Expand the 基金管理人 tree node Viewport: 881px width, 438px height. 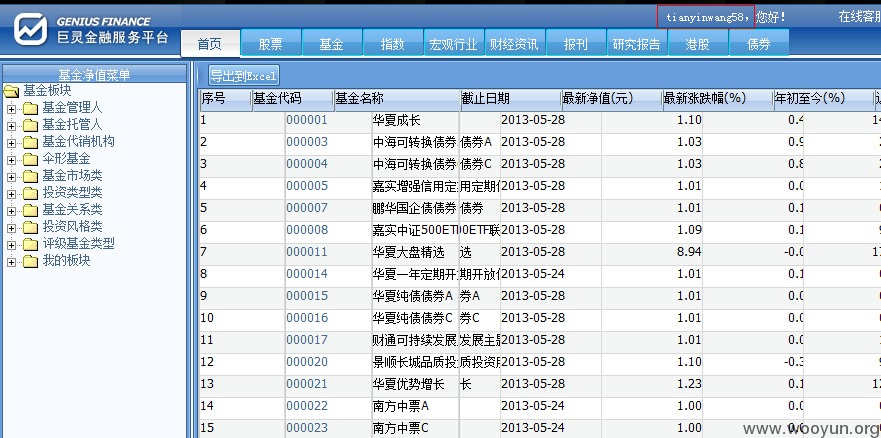point(11,109)
